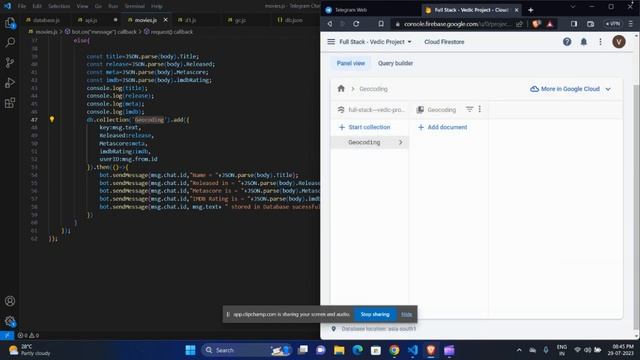Open the VS Code Explorer icon

click(x=10, y=23)
